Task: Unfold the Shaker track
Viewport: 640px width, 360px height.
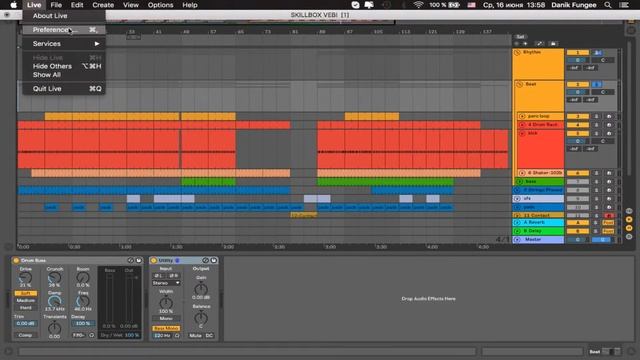Action: point(522,173)
